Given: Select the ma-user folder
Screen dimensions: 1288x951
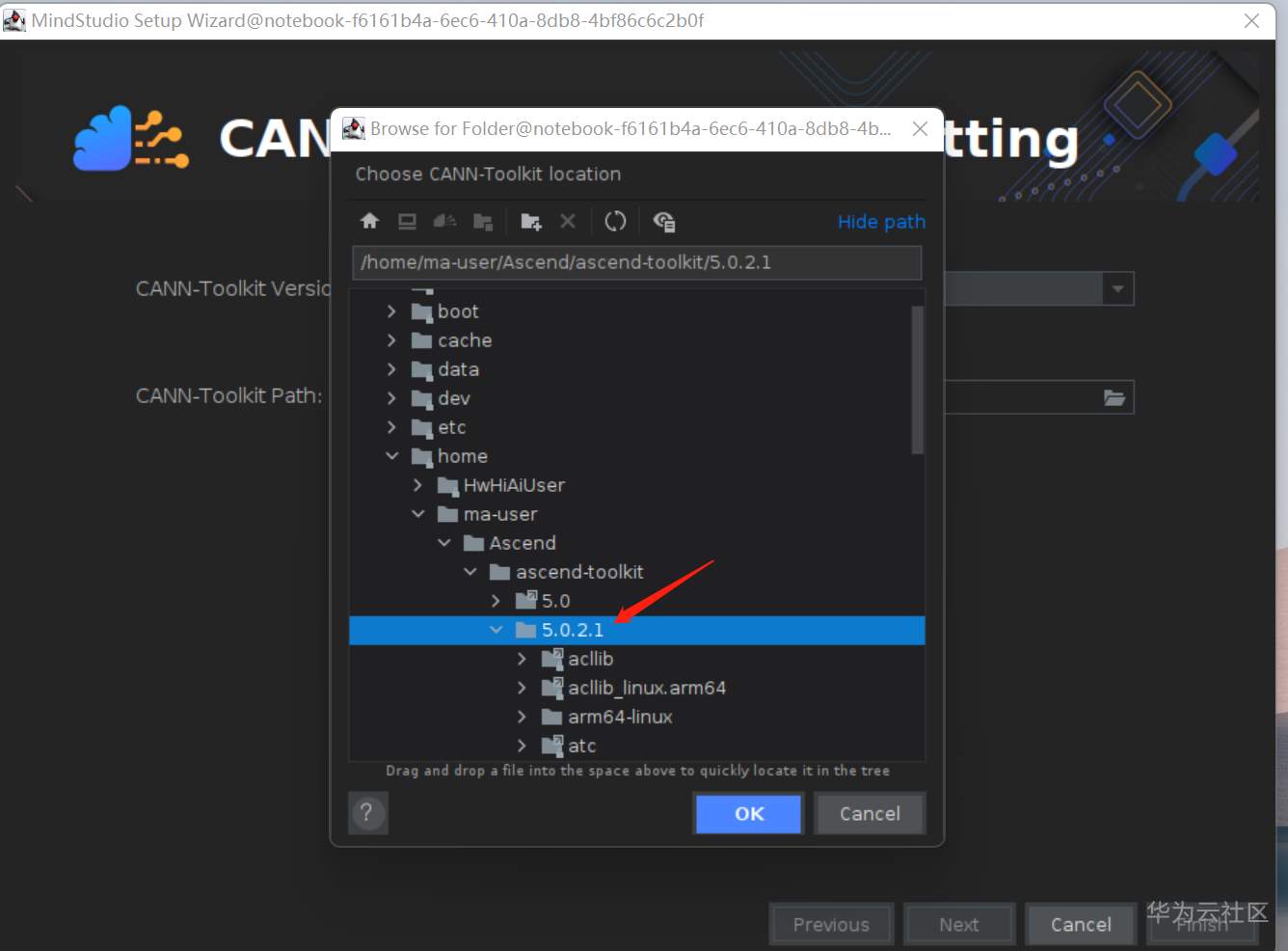Looking at the screenshot, I should coord(637,514).
